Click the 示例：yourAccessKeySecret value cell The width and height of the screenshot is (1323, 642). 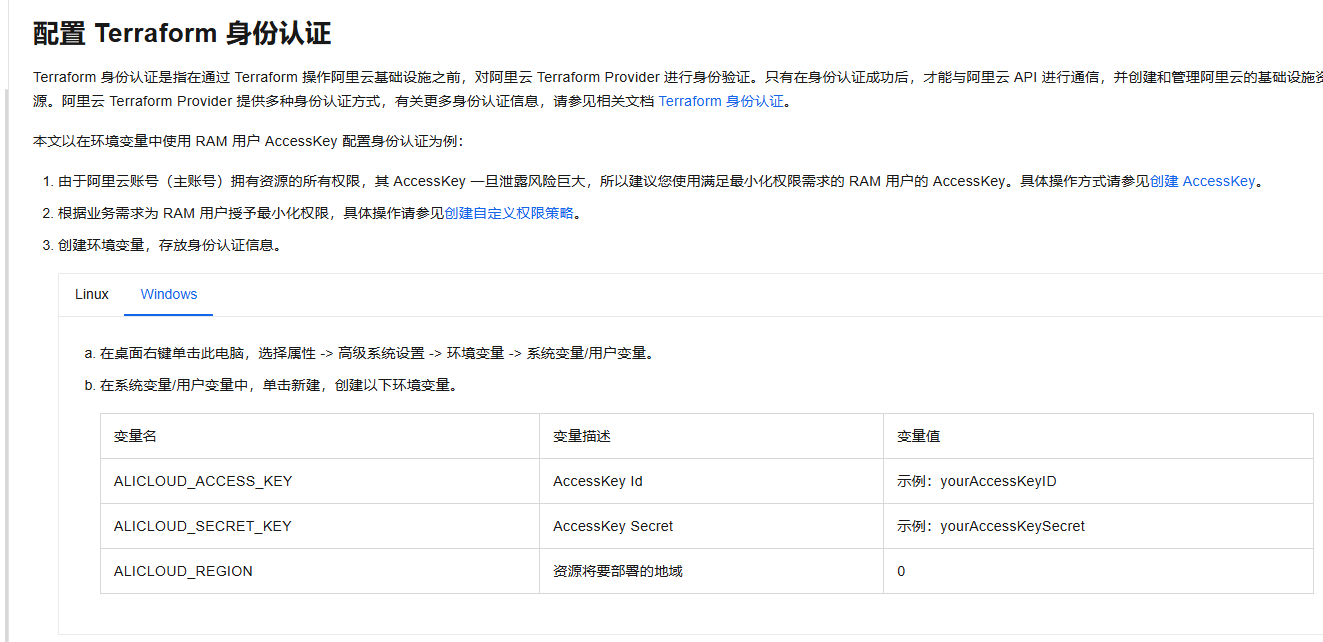click(1098, 526)
